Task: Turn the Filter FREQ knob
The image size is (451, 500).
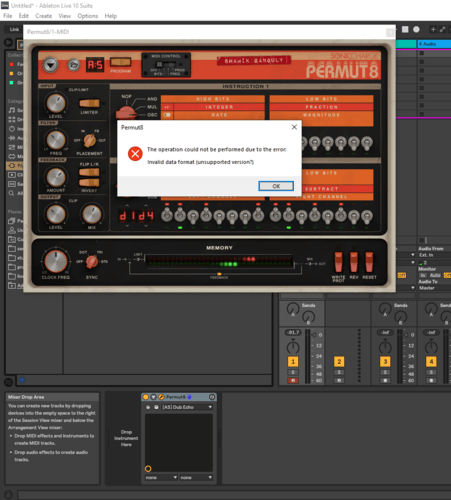Action: point(56,140)
